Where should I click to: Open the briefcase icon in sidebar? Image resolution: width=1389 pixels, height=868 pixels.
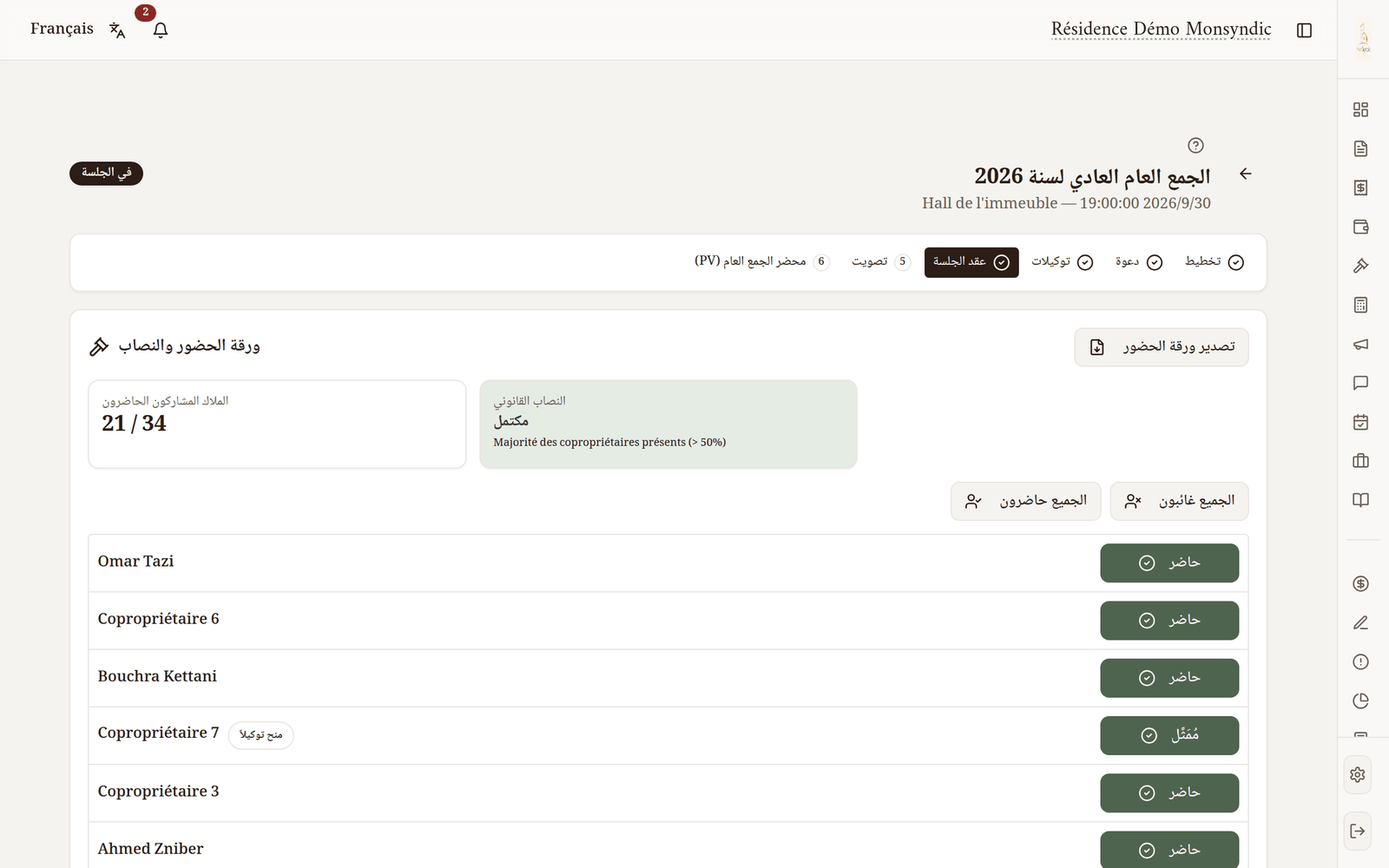tap(1360, 461)
